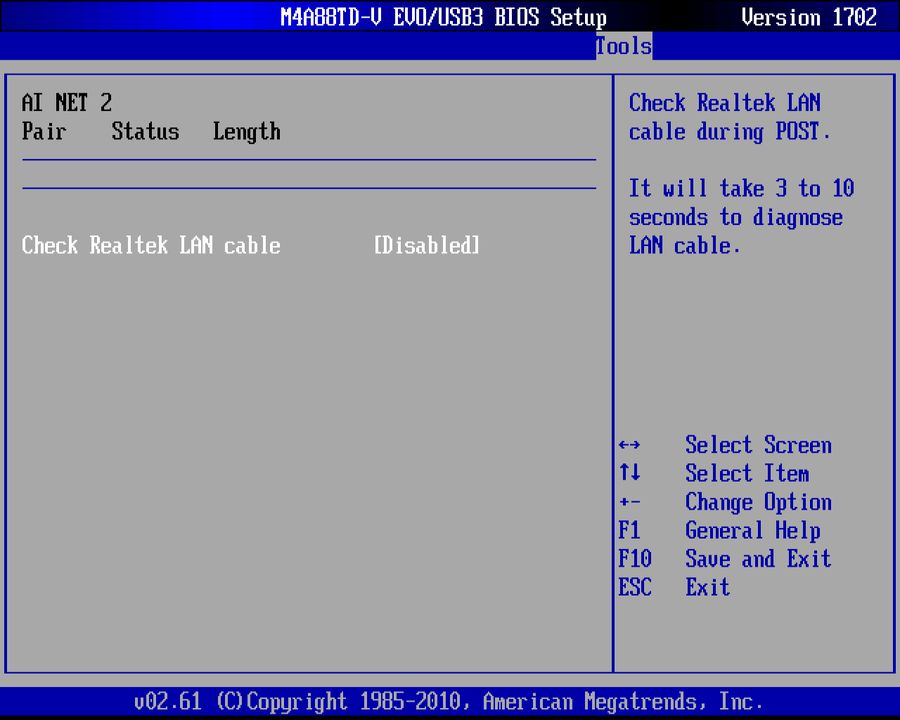Enable the Realtek LAN cable check
The width and height of the screenshot is (900, 720).
point(426,245)
